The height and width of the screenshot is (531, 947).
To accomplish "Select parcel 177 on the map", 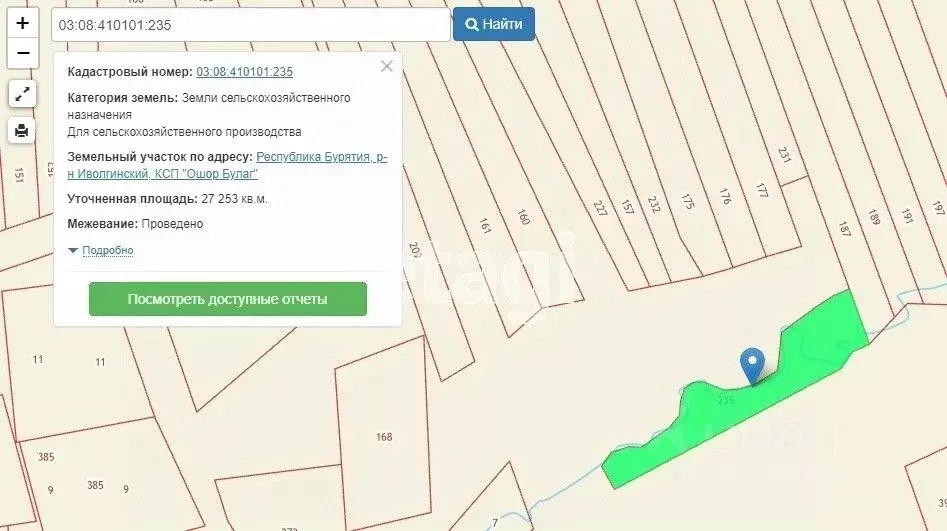I will coord(763,190).
